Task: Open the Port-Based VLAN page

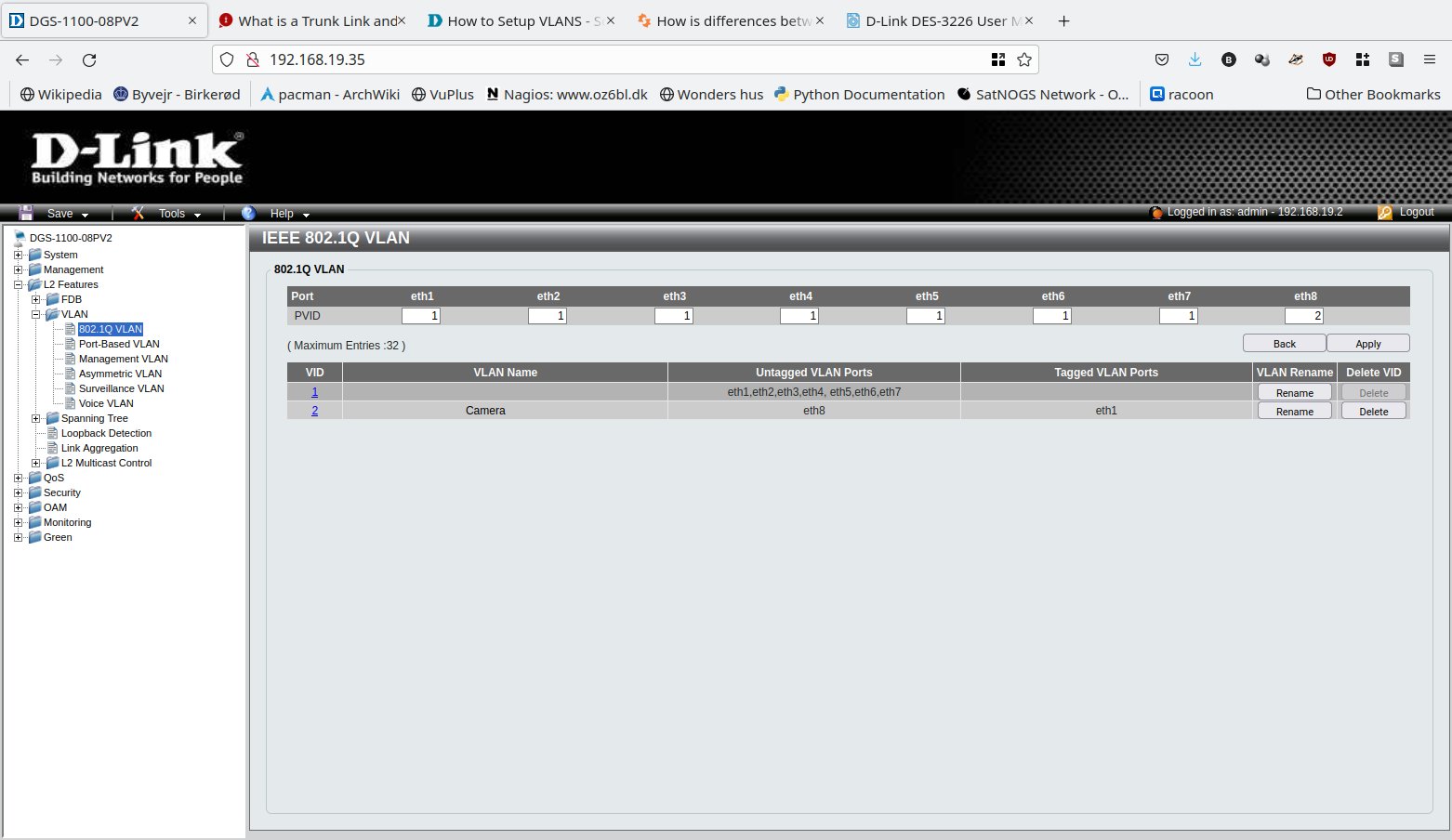Action: click(x=118, y=344)
